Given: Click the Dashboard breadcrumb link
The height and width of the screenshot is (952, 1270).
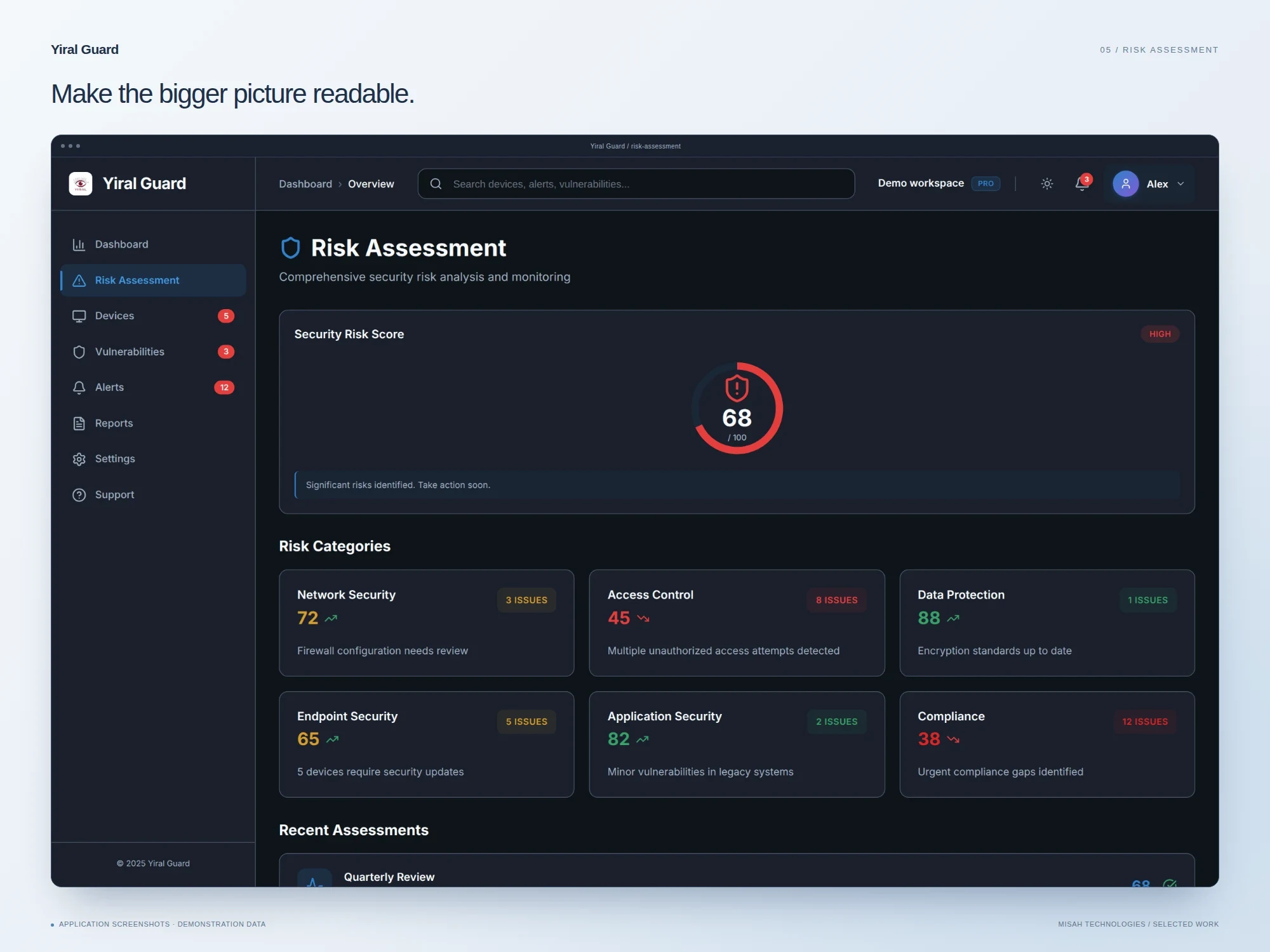Looking at the screenshot, I should [x=305, y=184].
